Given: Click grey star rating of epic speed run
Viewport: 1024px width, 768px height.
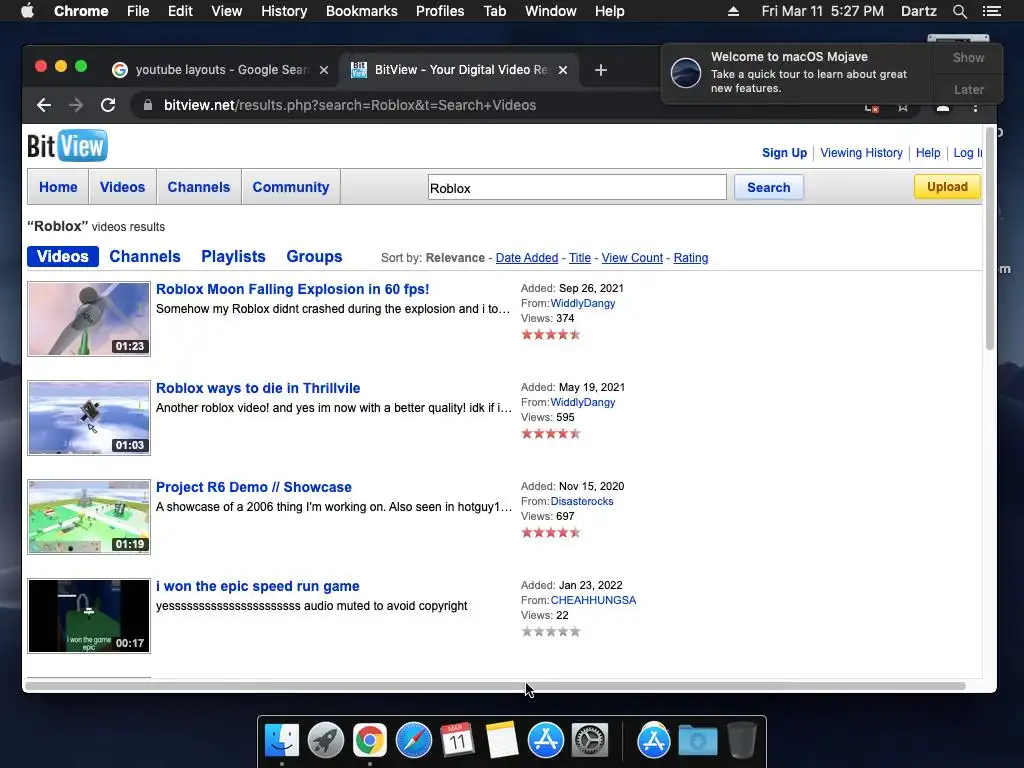Looking at the screenshot, I should point(551,632).
